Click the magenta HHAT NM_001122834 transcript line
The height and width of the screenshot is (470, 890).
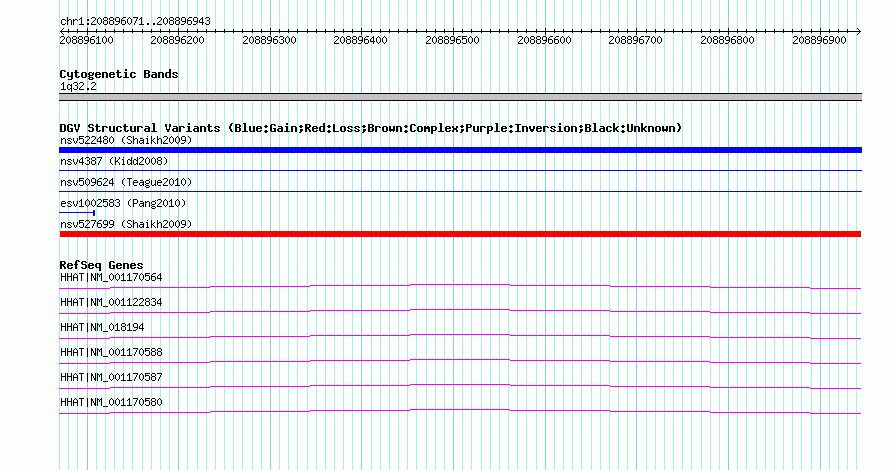point(460,312)
